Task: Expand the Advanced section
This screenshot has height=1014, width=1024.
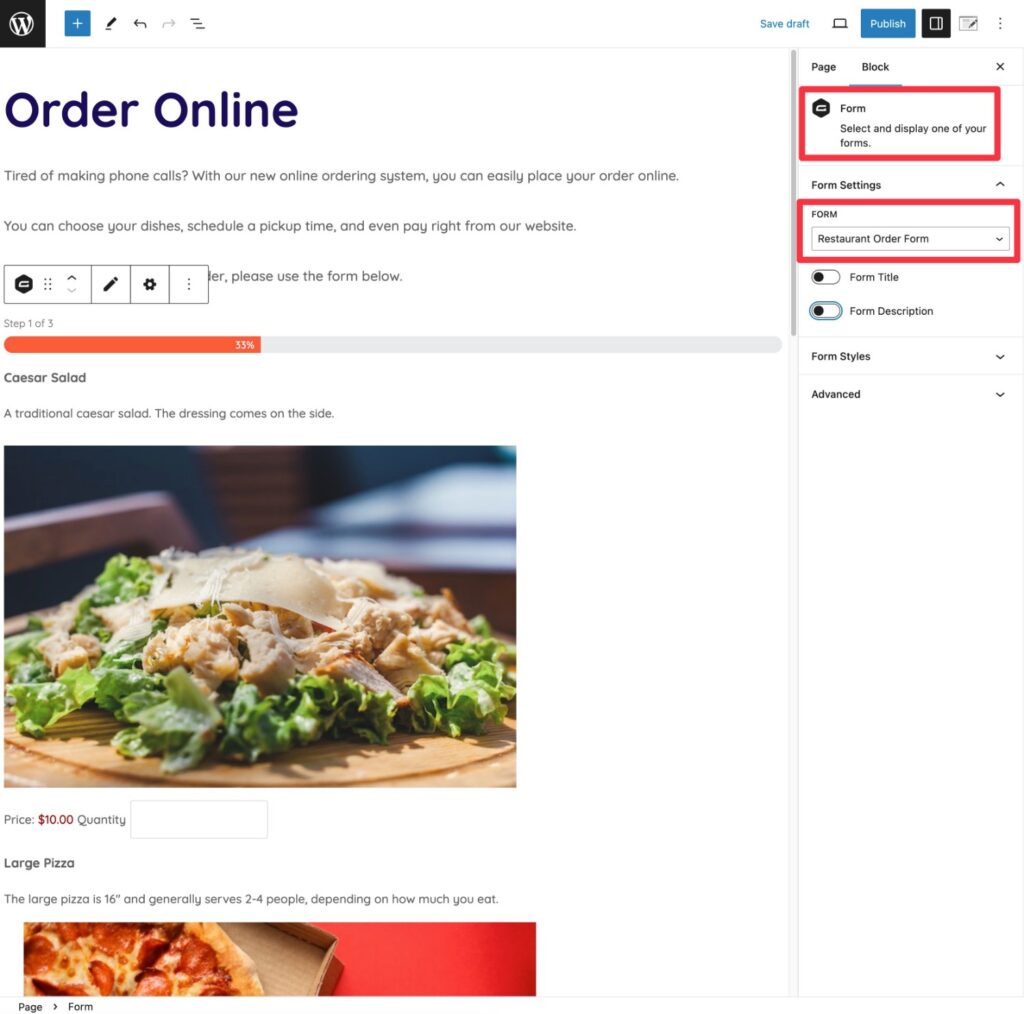Action: (x=909, y=394)
